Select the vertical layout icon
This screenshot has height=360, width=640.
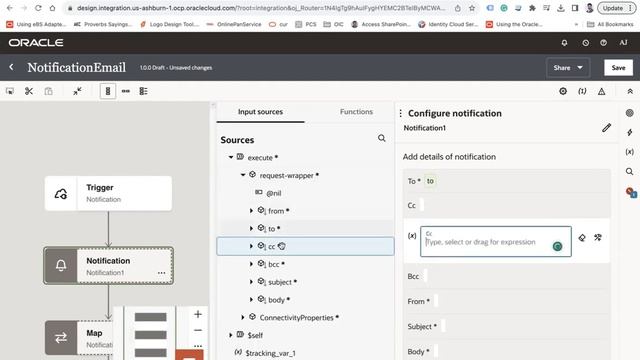pyautogui.click(x=108, y=91)
